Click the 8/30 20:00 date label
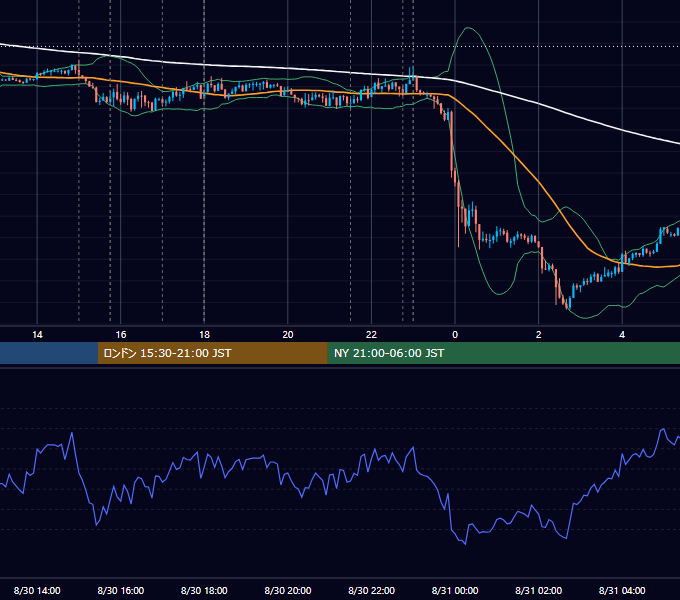680x600 pixels. [288, 590]
